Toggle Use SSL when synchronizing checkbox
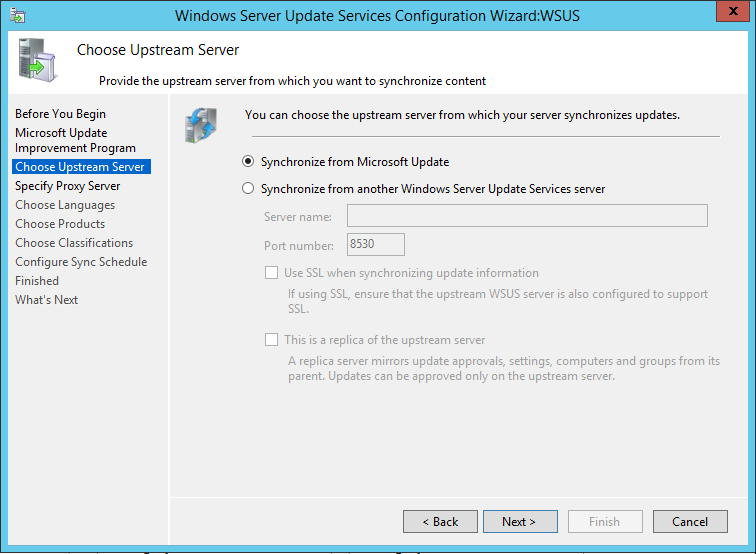The image size is (756, 554). coord(271,273)
